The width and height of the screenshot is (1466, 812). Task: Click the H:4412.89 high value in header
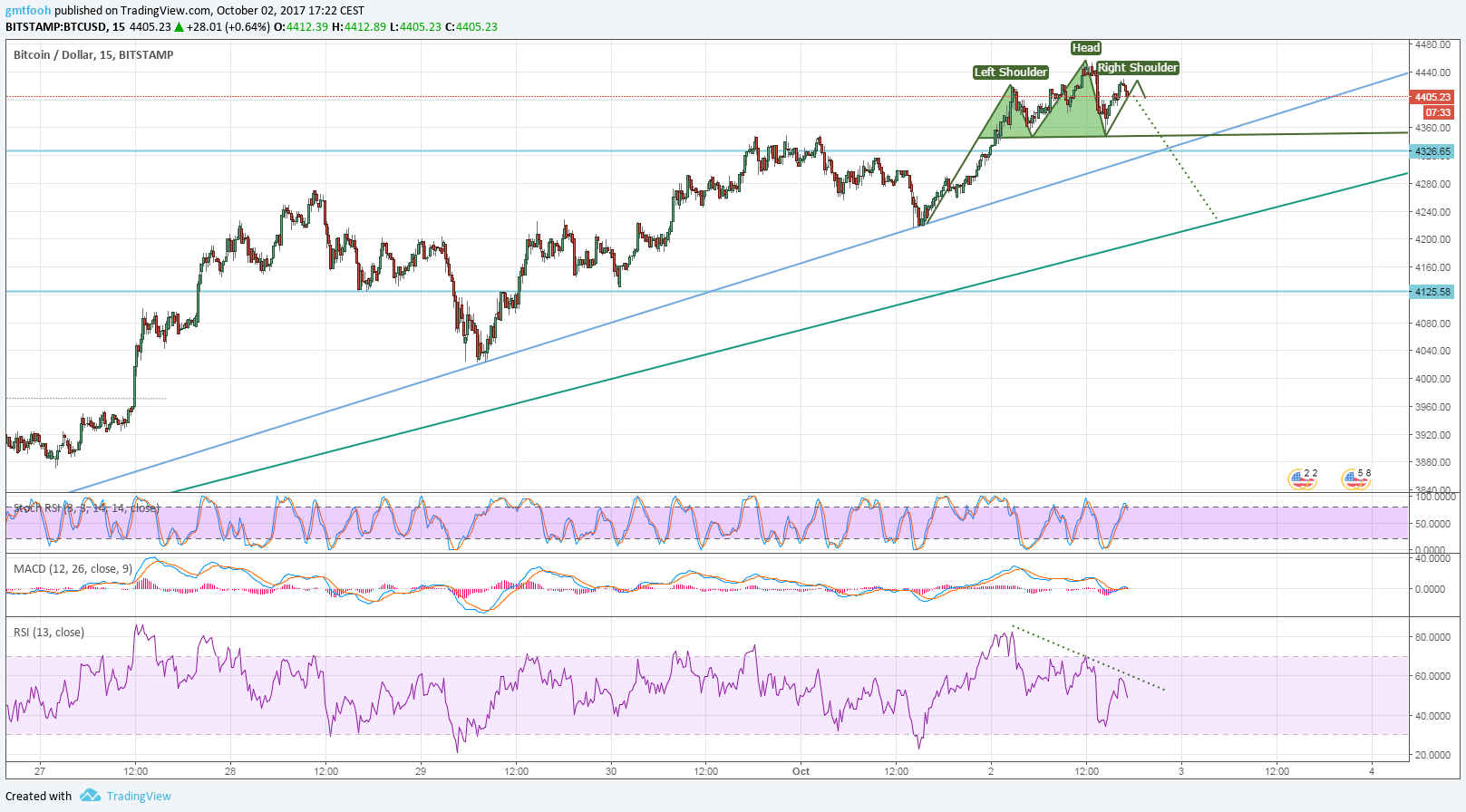tap(359, 27)
